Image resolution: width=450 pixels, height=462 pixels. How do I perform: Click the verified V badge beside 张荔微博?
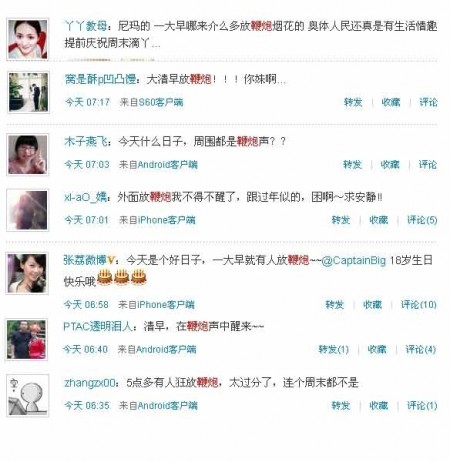tap(112, 260)
